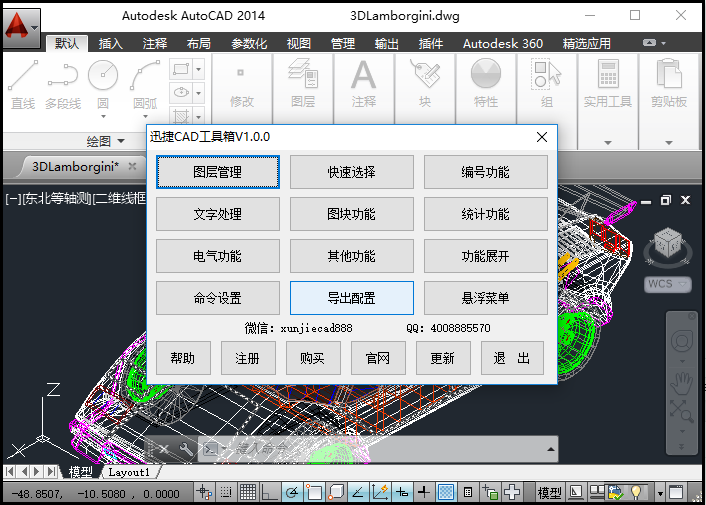Expand the rectangle tool dropdown arrow
The image size is (706, 505).
coord(199,69)
